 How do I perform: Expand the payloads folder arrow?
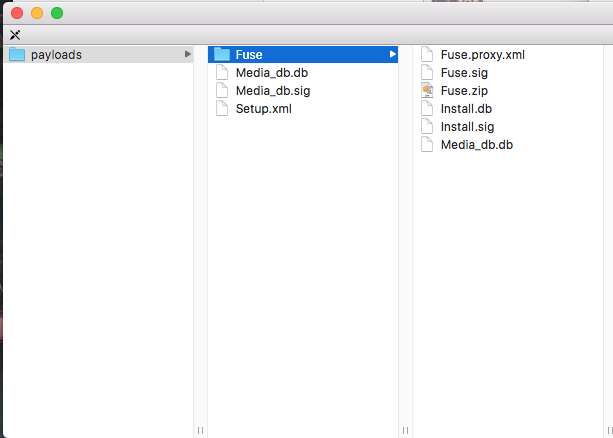pyautogui.click(x=188, y=55)
